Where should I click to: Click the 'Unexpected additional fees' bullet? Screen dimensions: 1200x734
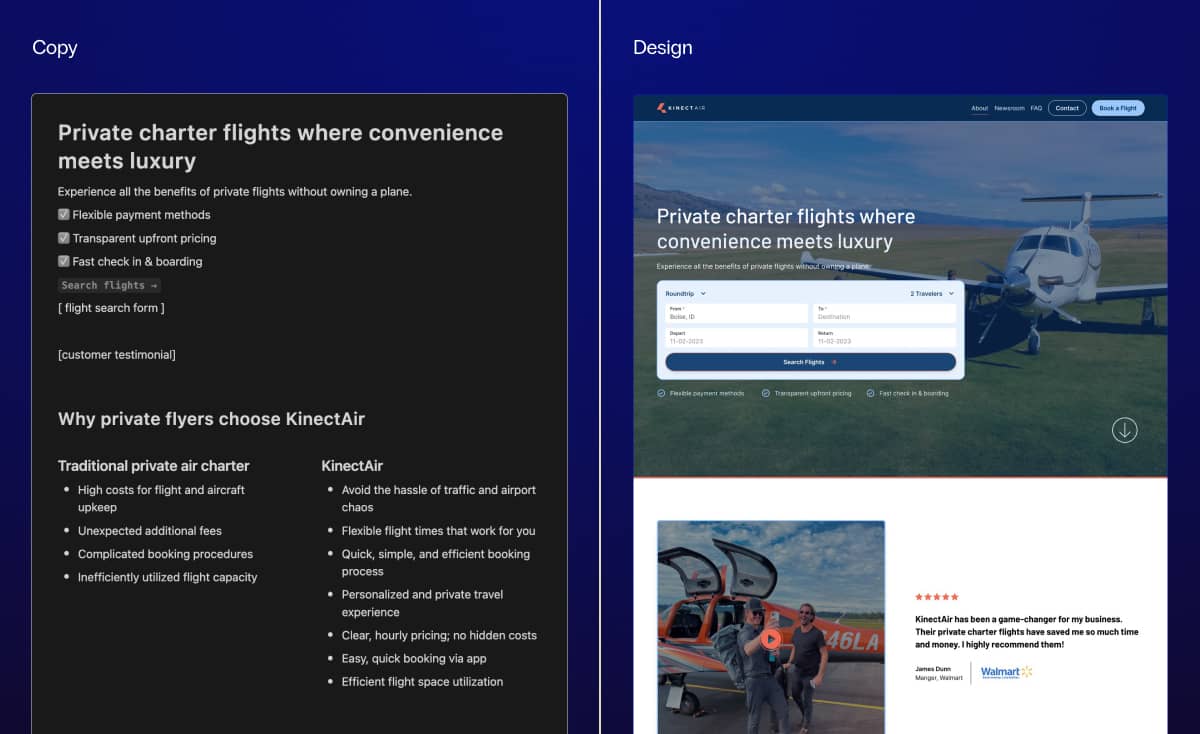(150, 531)
